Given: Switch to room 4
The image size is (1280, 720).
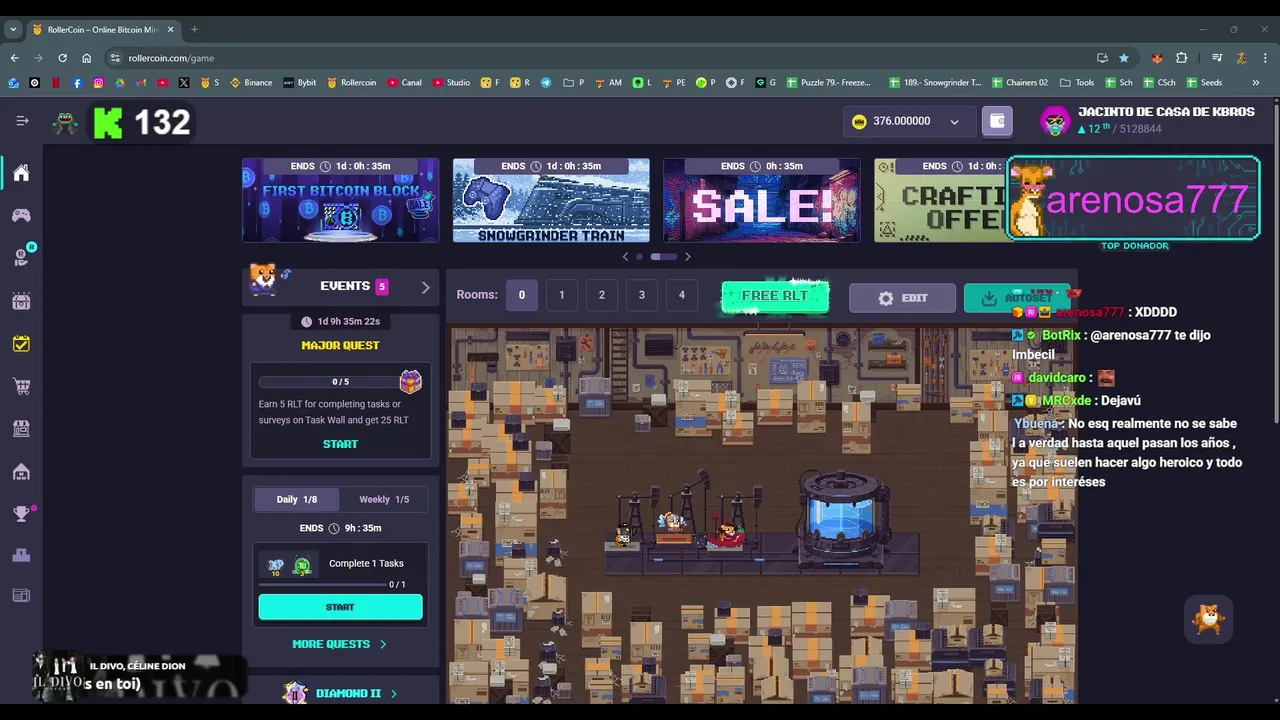Looking at the screenshot, I should (681, 295).
